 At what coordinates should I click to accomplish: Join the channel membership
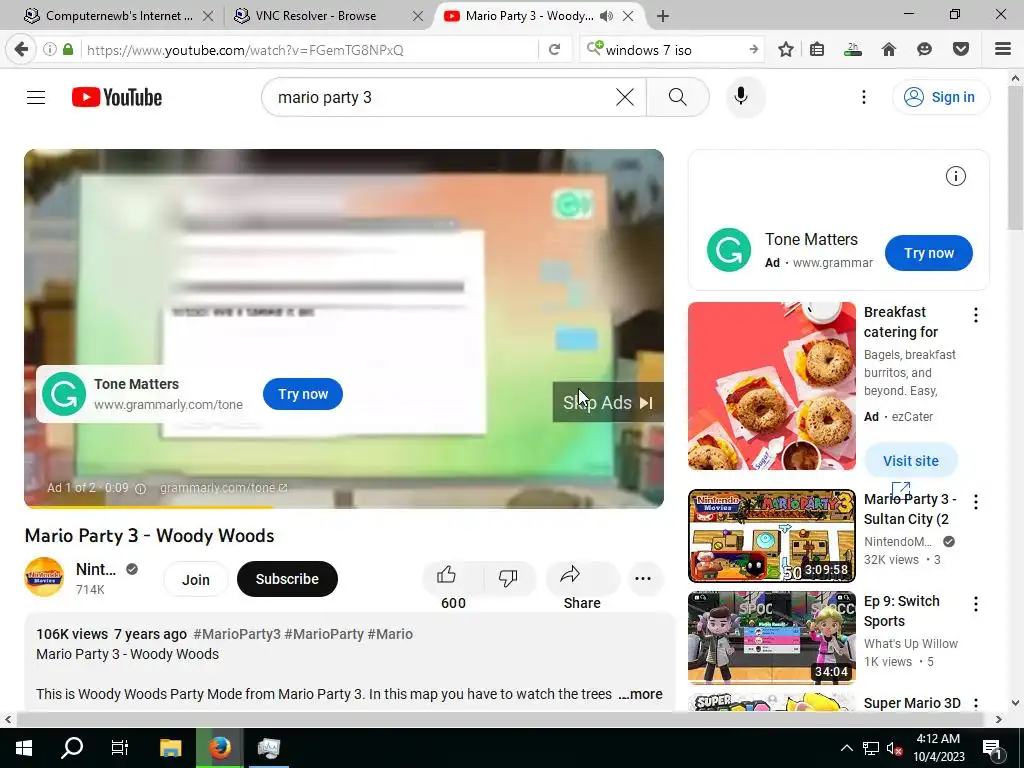point(195,579)
